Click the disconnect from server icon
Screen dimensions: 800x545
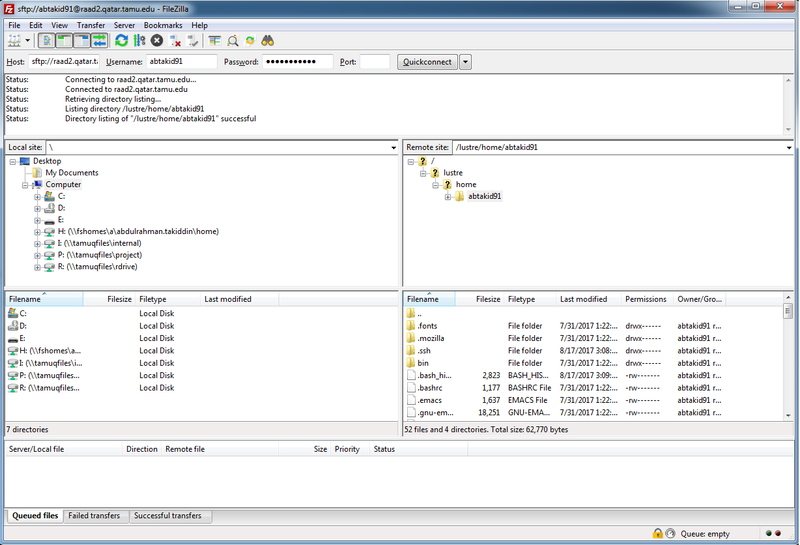click(175, 41)
